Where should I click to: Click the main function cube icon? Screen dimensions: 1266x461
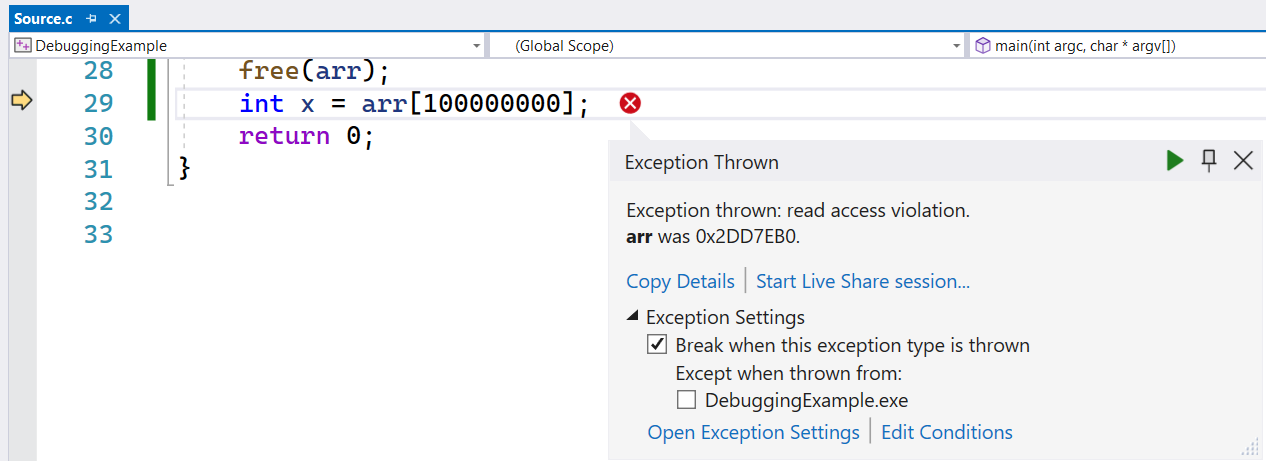(983, 46)
